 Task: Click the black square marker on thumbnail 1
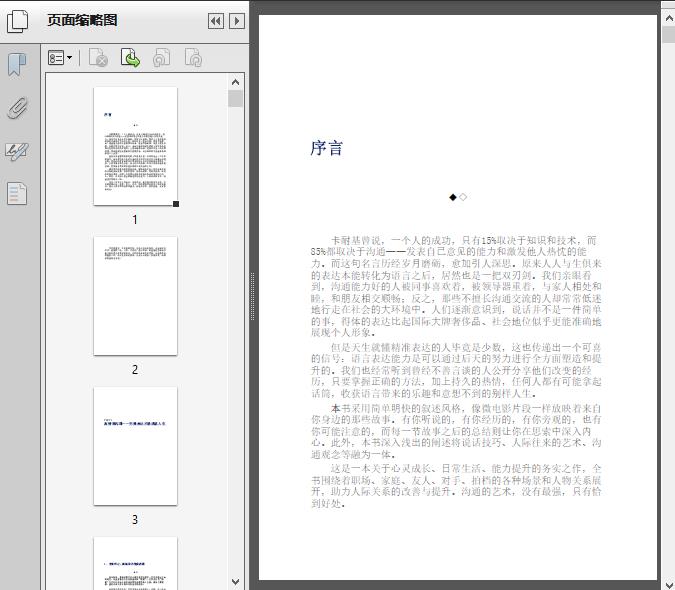pos(176,204)
